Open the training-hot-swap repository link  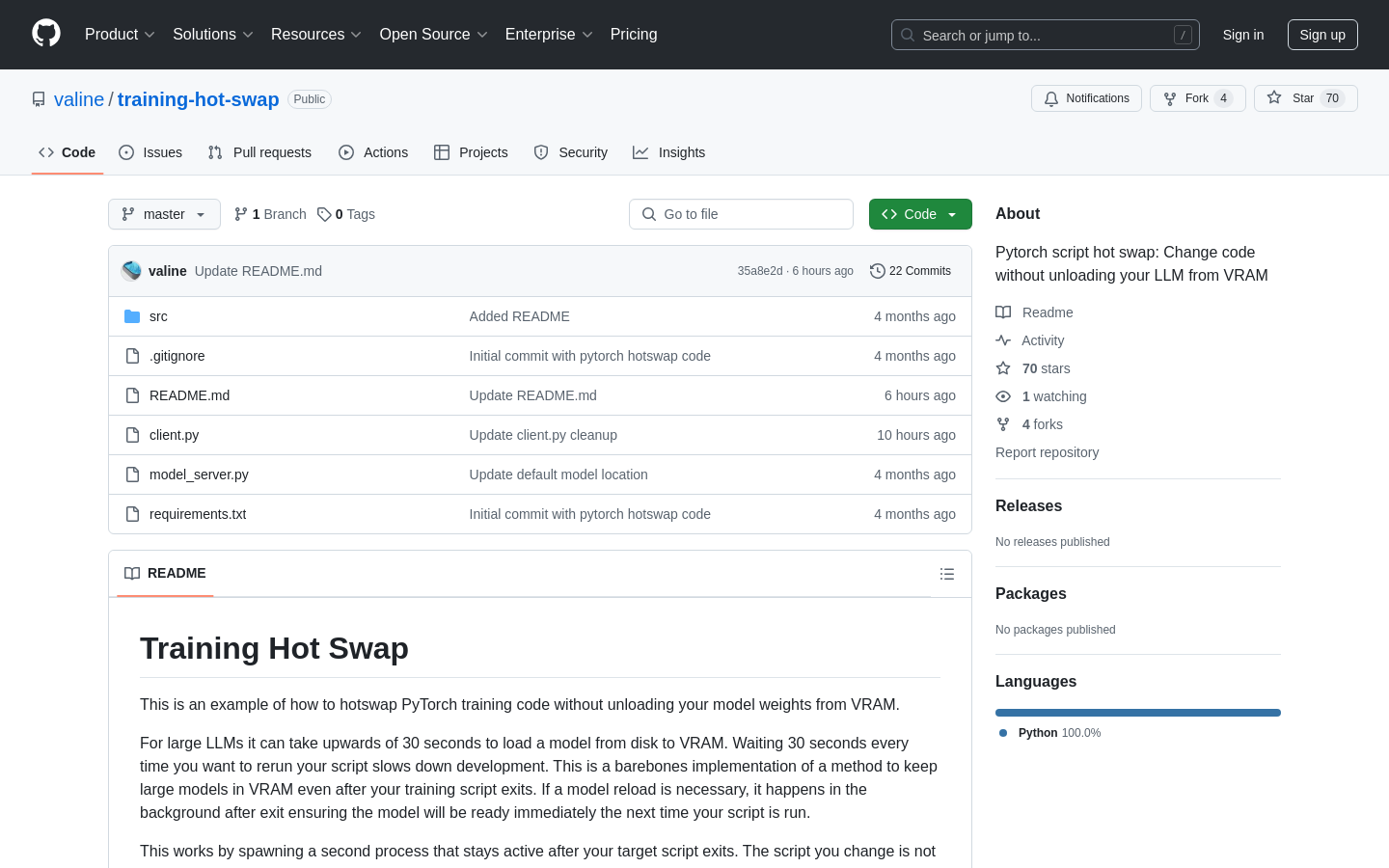(198, 99)
